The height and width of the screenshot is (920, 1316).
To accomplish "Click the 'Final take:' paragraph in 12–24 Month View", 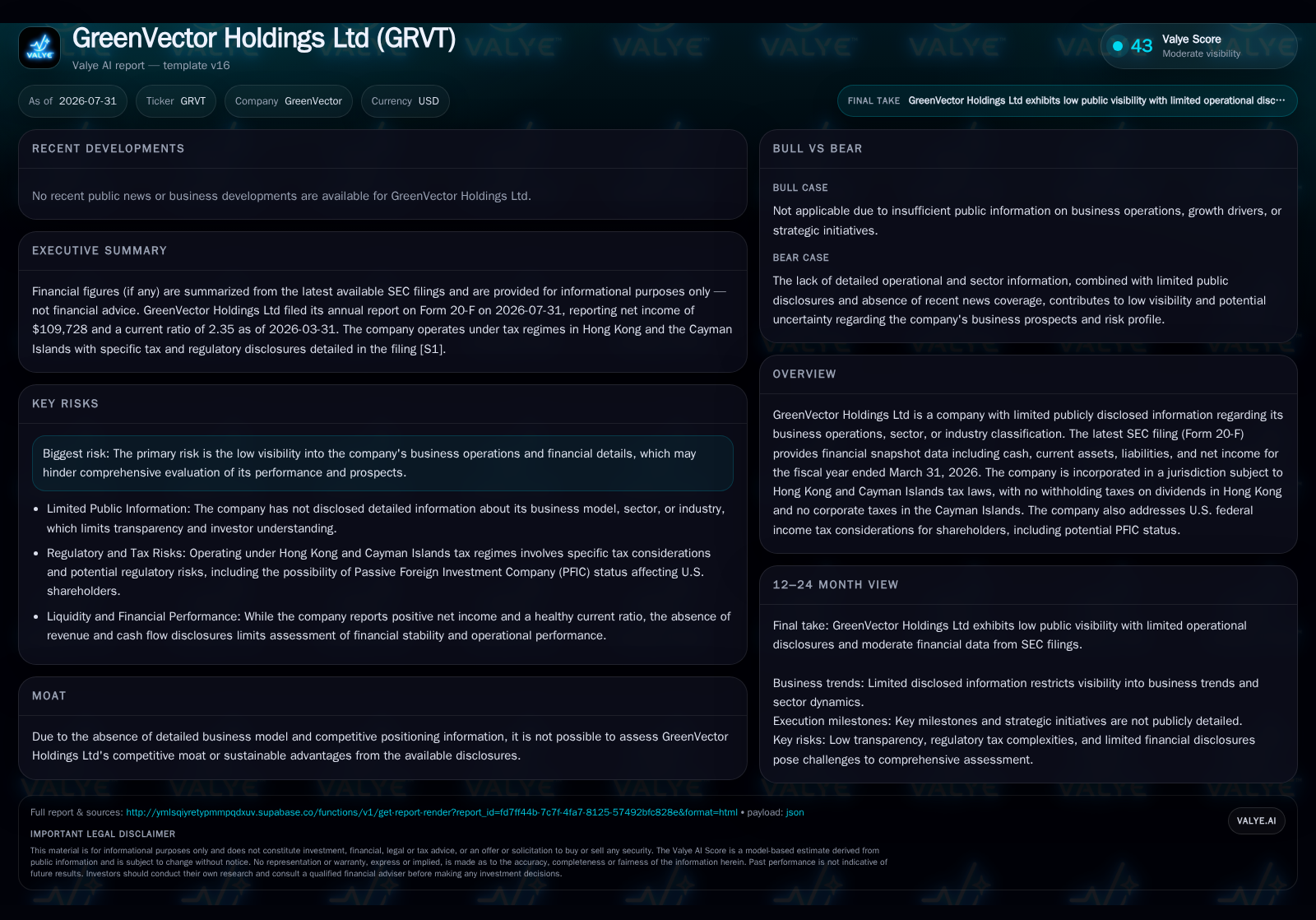I will coord(1010,635).
